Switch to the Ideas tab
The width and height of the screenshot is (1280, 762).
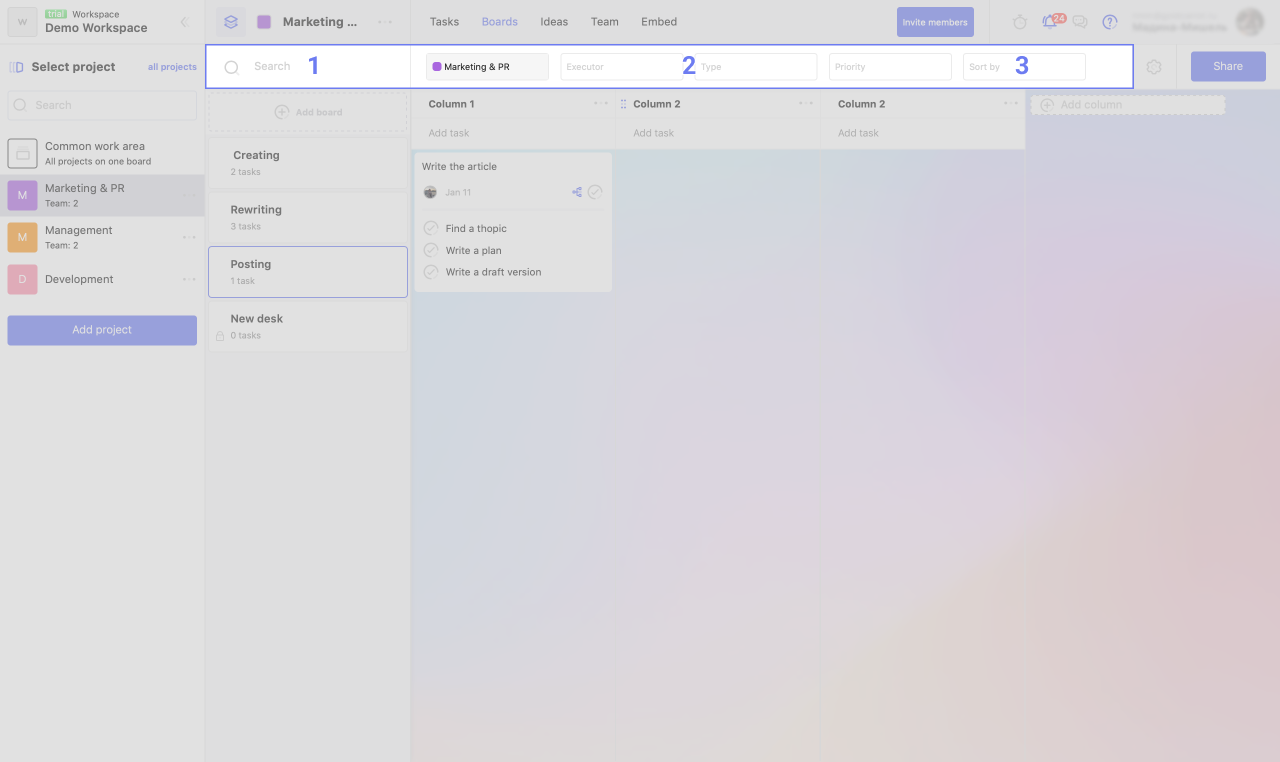(x=554, y=22)
